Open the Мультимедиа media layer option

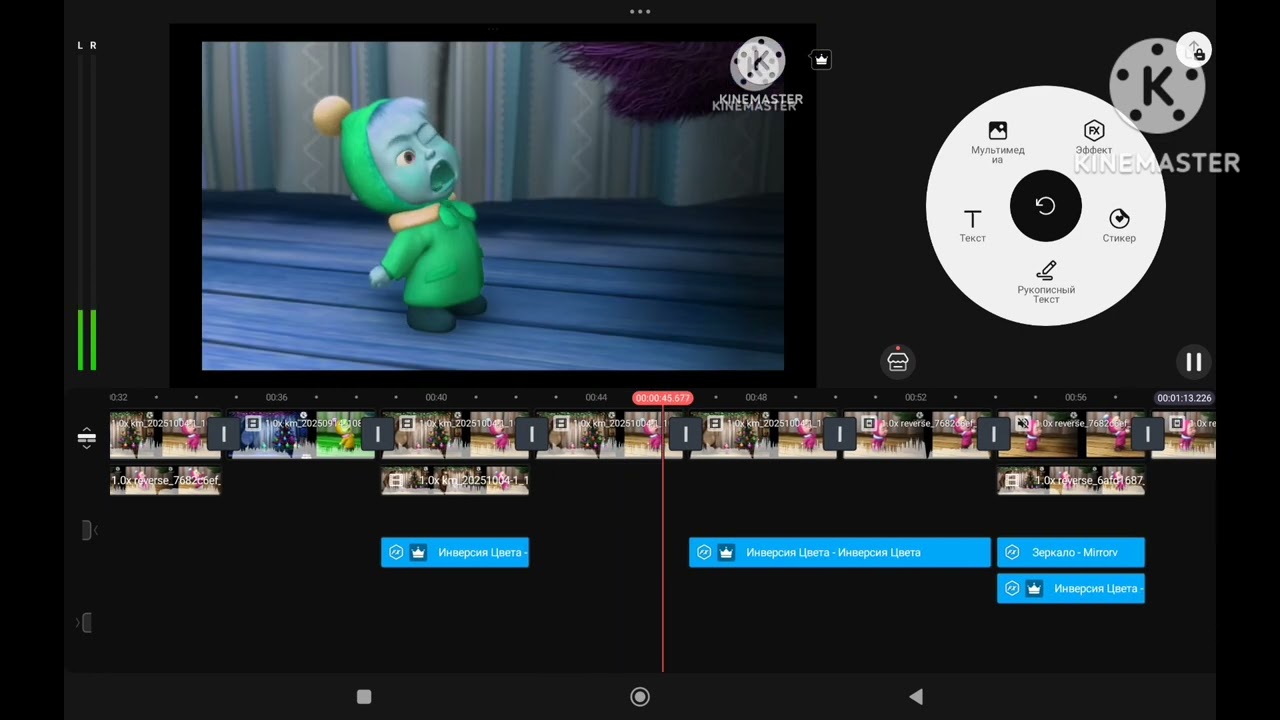click(x=997, y=141)
